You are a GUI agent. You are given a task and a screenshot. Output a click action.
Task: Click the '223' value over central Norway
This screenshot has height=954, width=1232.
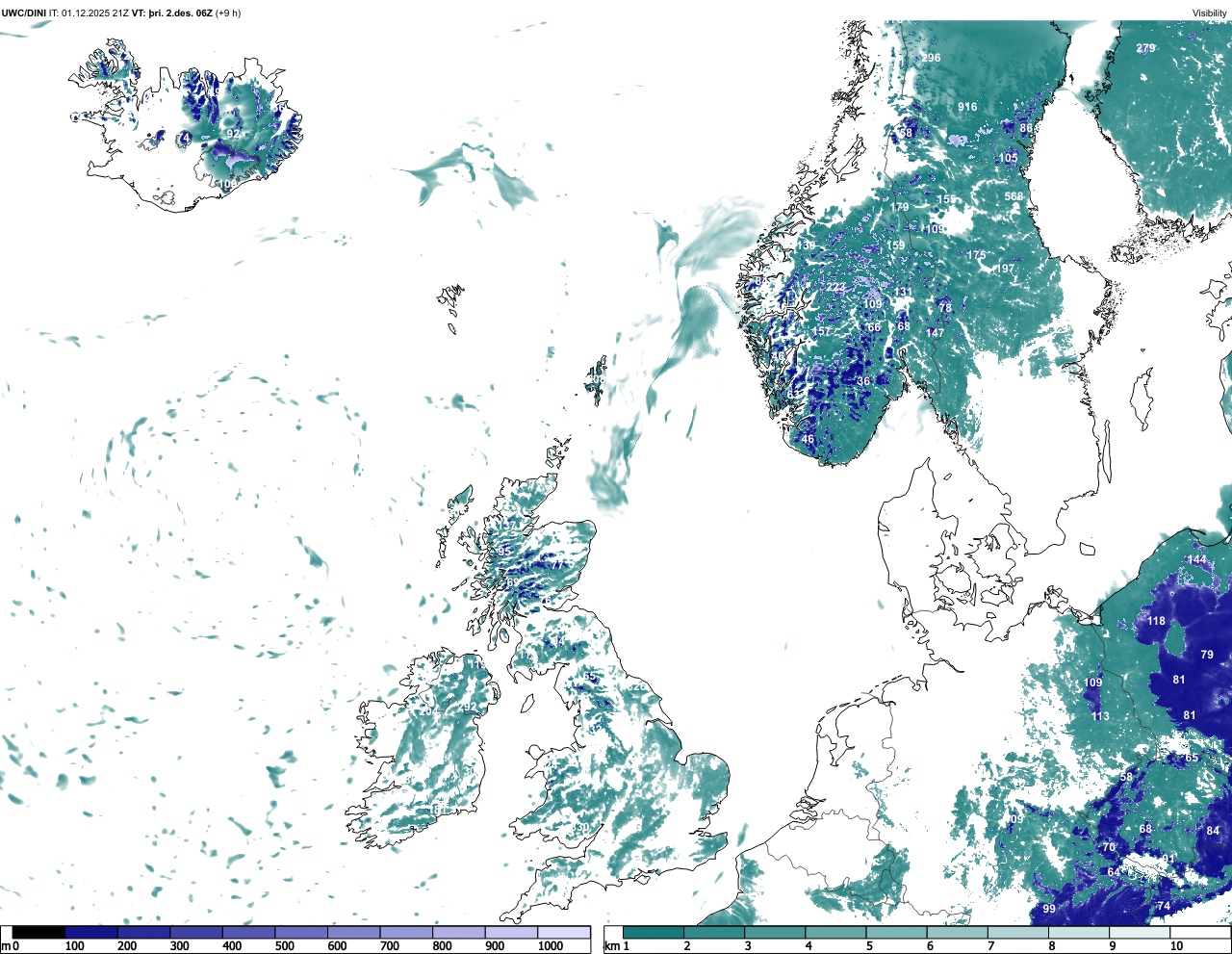pos(835,288)
